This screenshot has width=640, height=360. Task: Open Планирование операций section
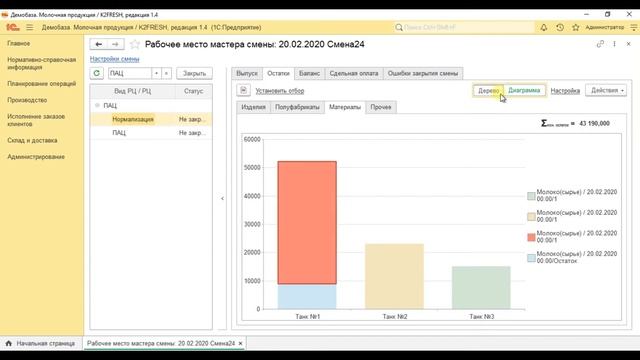point(41,84)
